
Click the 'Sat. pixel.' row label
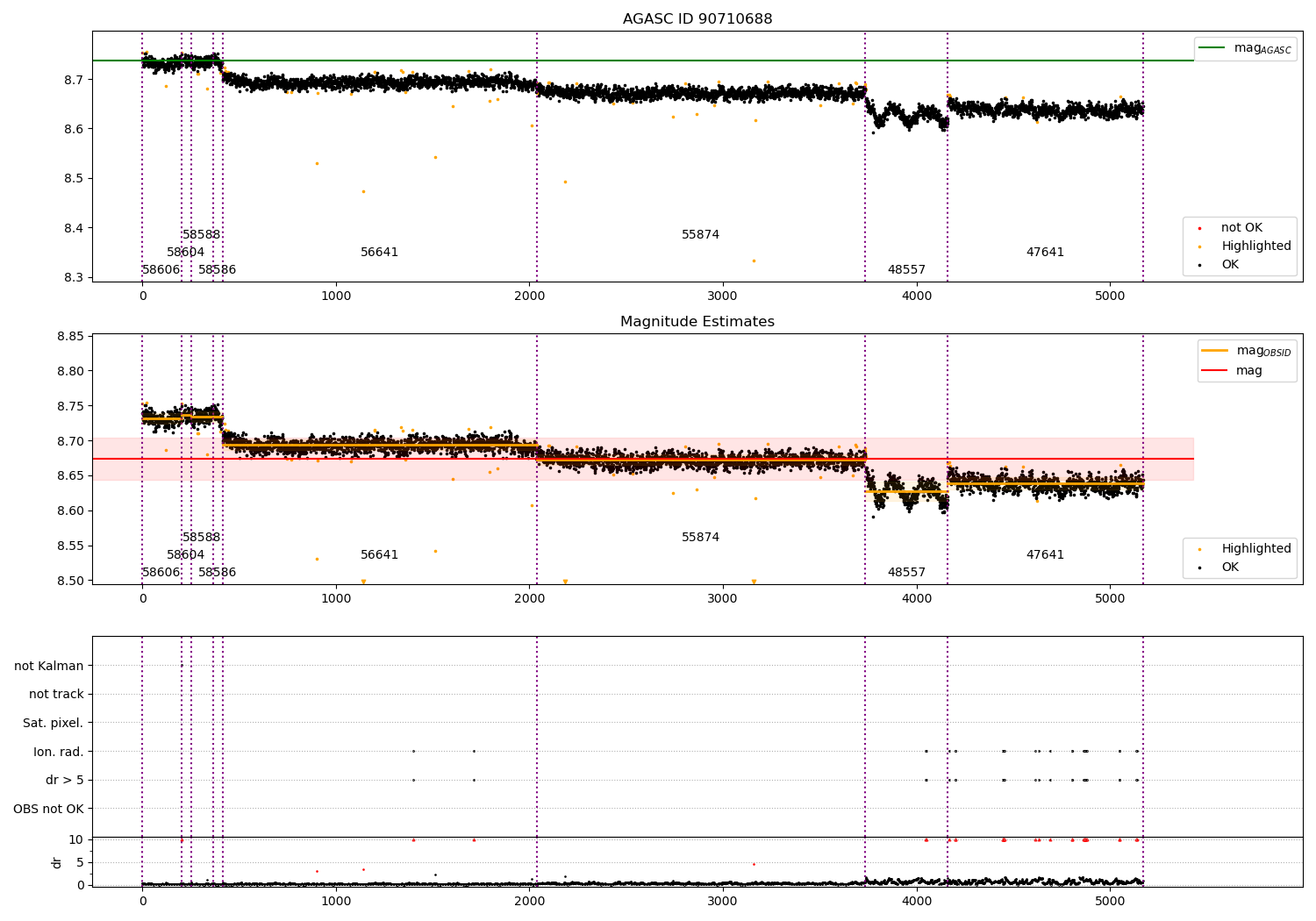tap(54, 724)
